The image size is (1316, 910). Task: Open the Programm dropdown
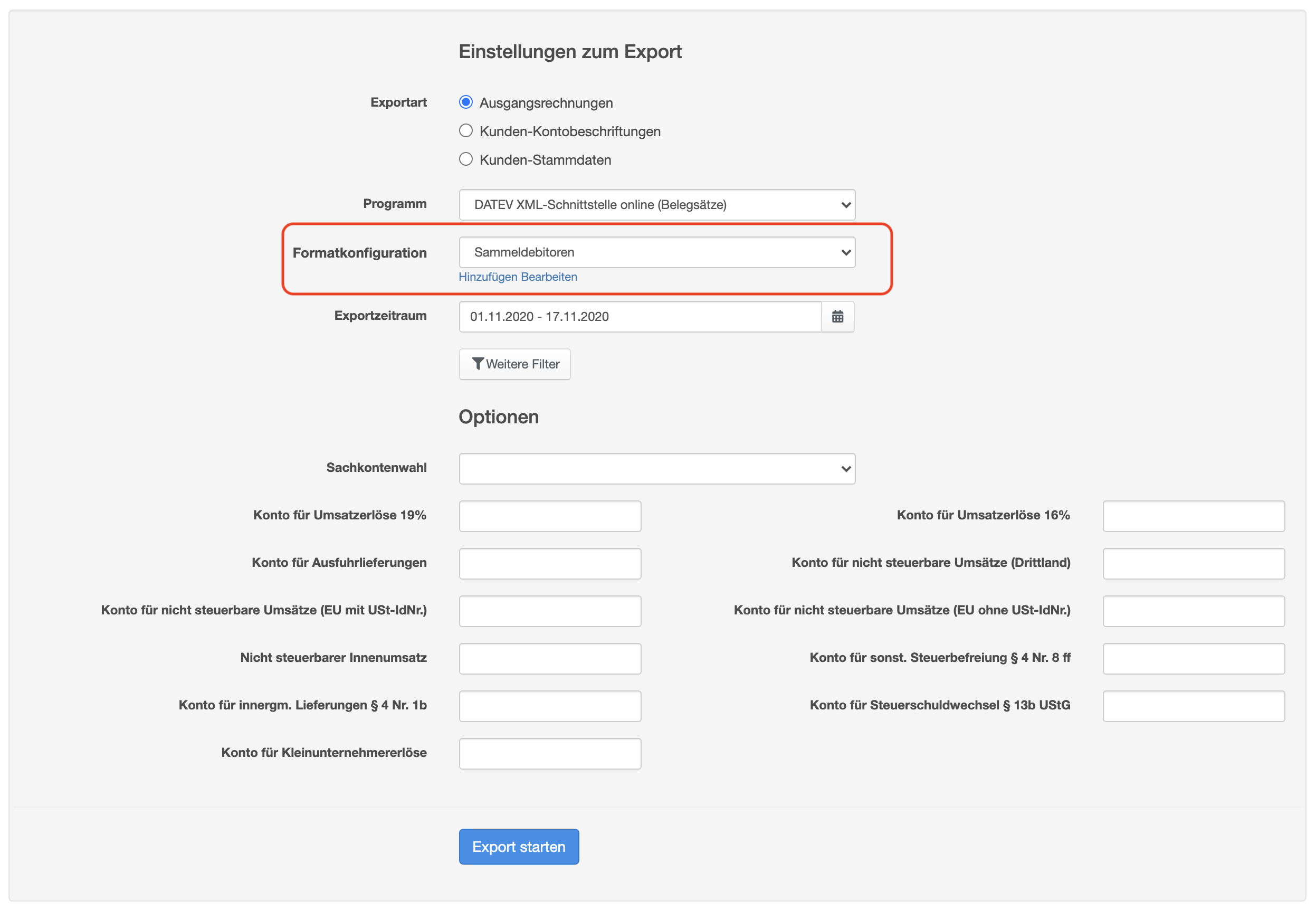click(x=656, y=205)
